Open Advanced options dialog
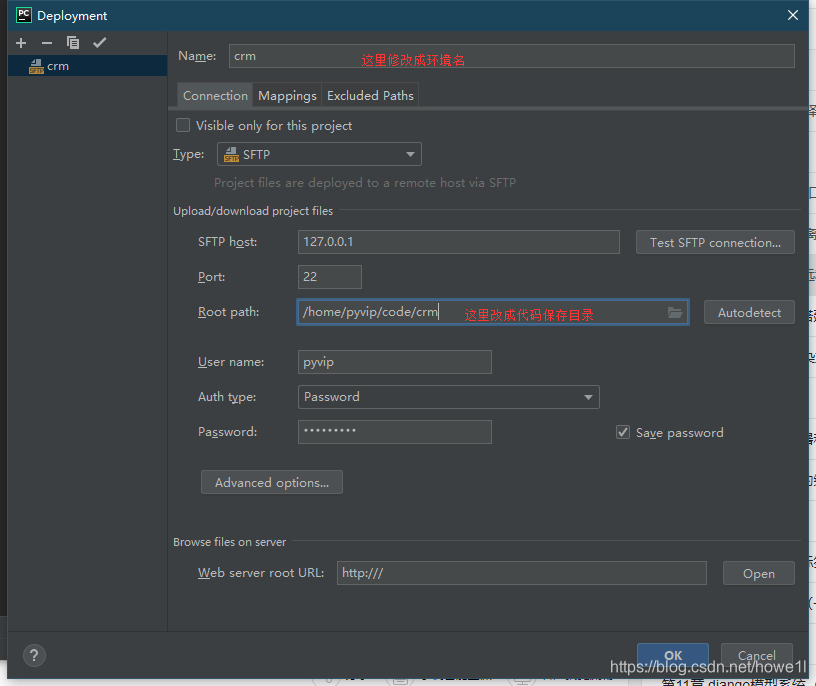 [x=272, y=482]
